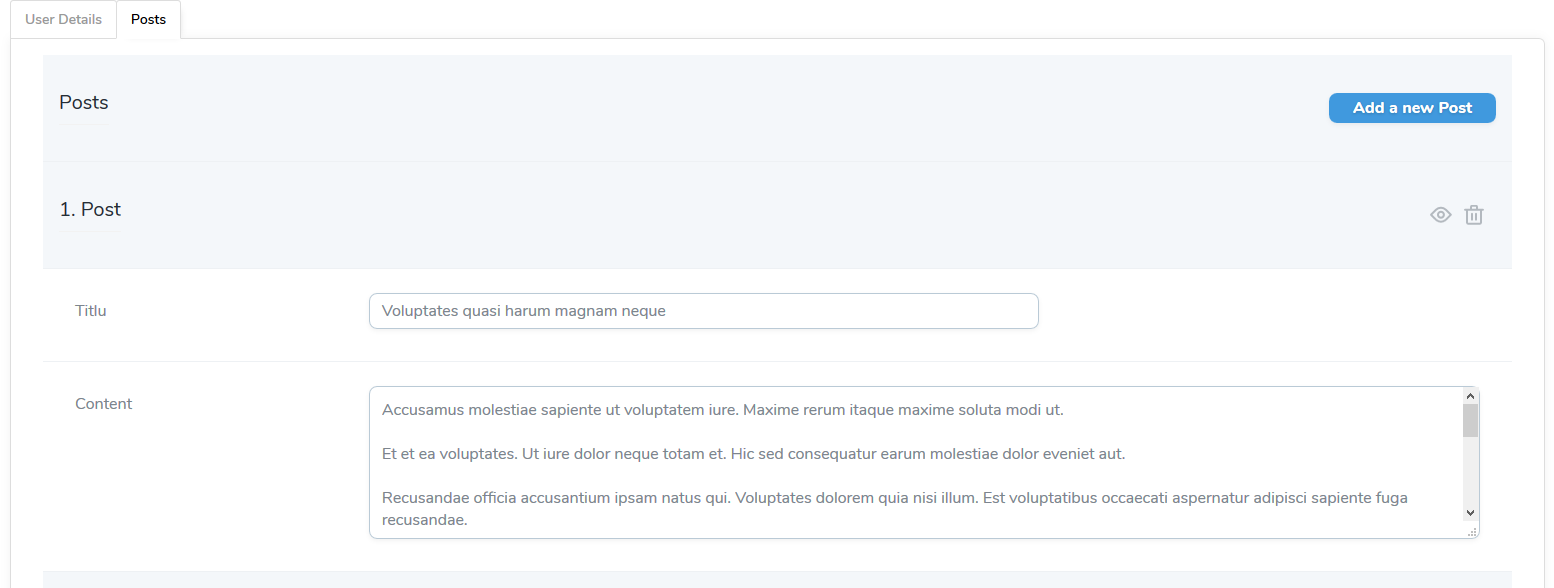Viewport: 1554px width, 588px height.
Task: Focus the Titlu text input field
Action: [x=704, y=311]
